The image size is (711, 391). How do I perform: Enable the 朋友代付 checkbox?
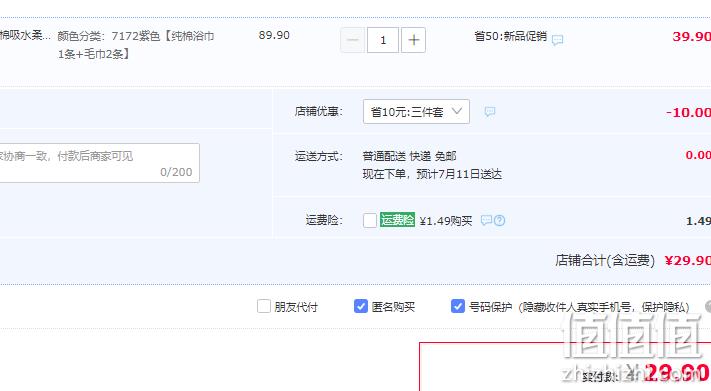click(x=264, y=306)
